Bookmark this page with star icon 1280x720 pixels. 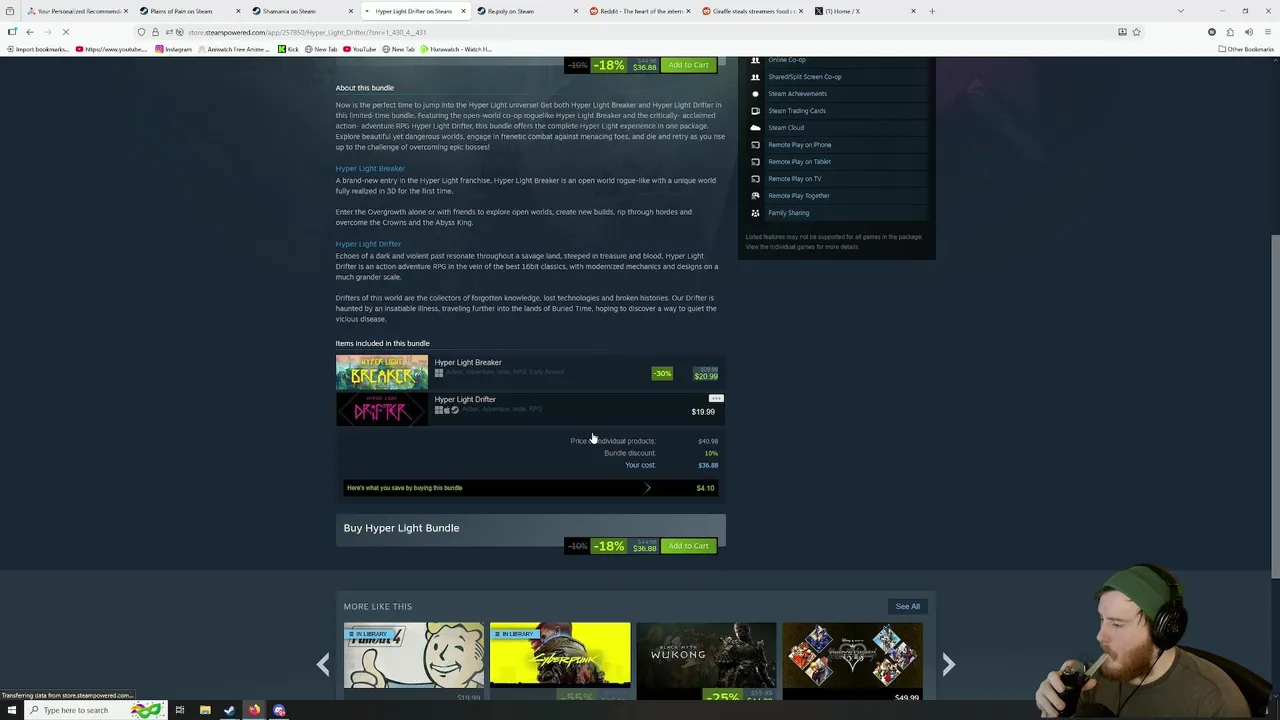point(1136,32)
